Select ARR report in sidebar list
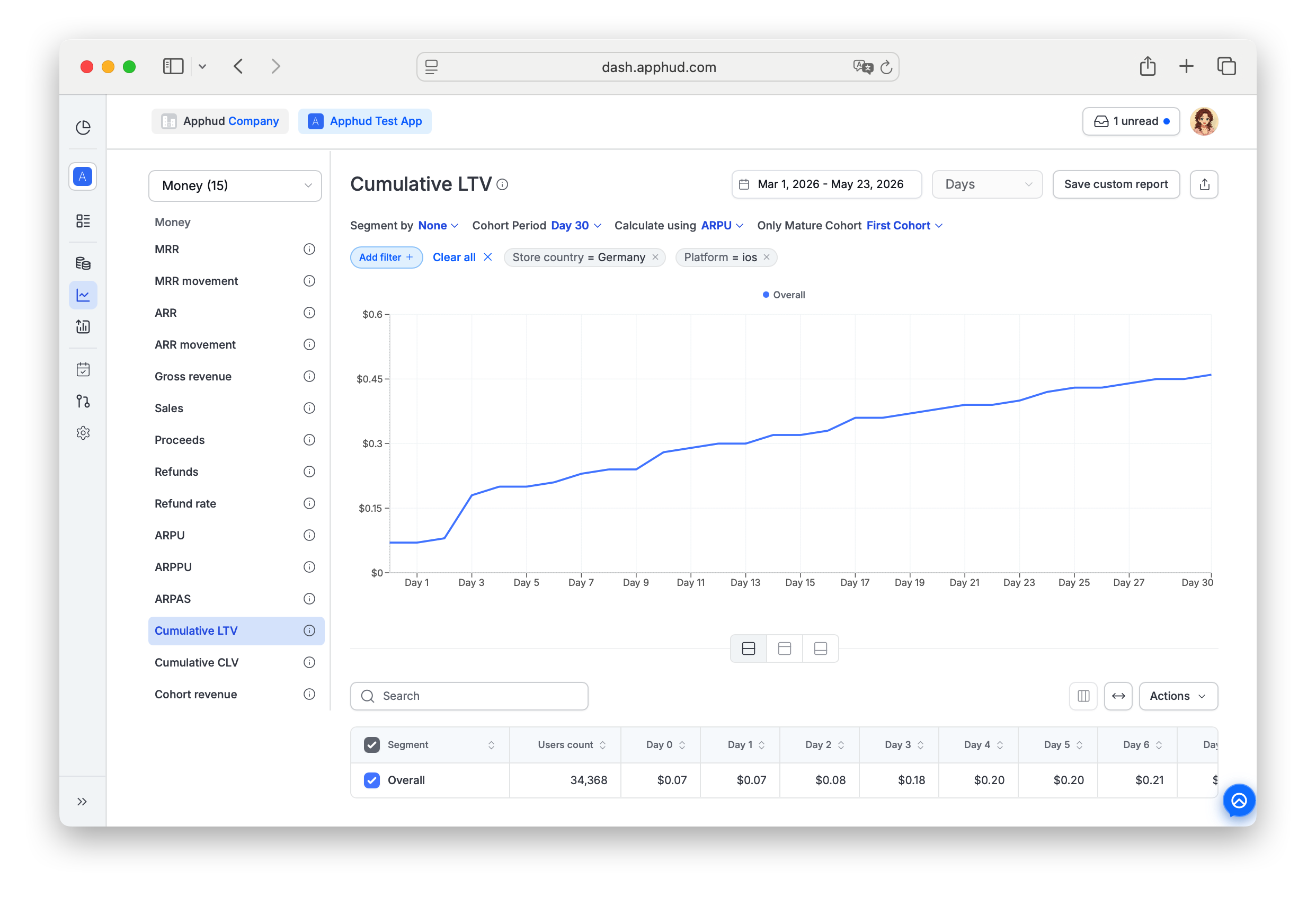Screen dimensions: 1316x906 pyautogui.click(x=166, y=313)
